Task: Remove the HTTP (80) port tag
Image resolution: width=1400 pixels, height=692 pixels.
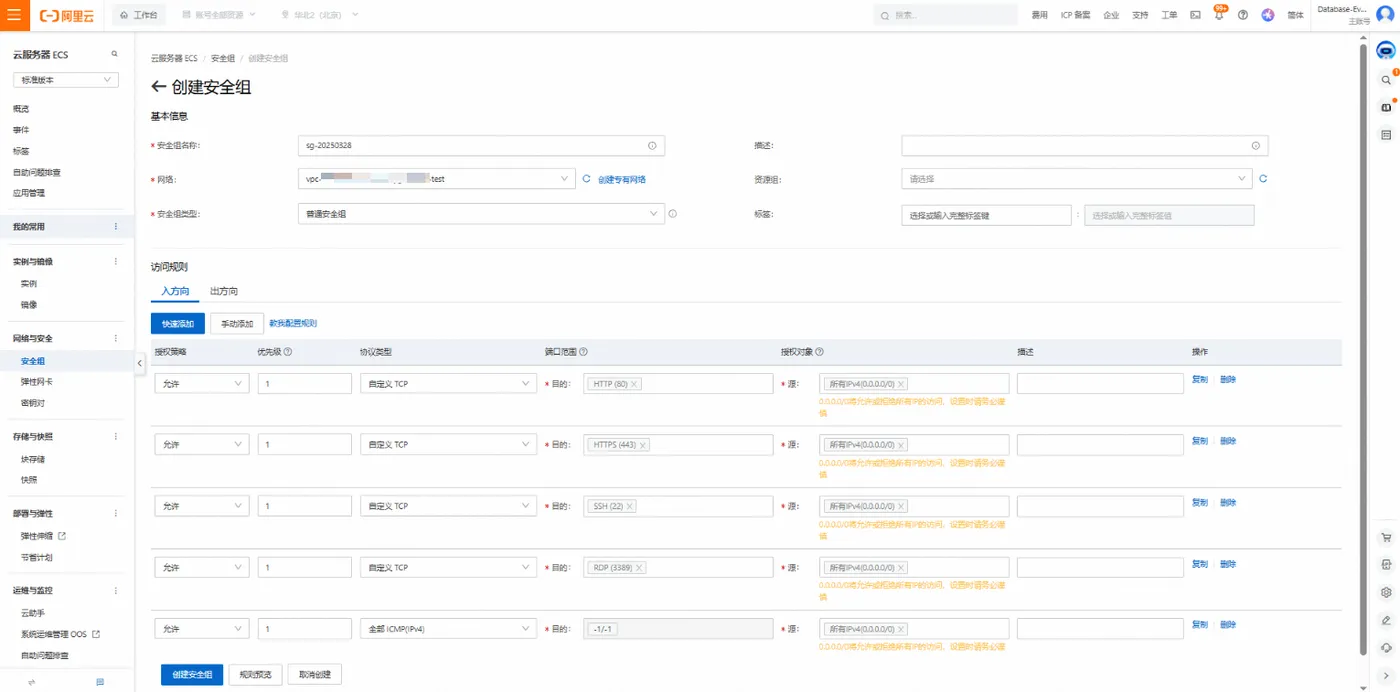Action: coord(635,384)
